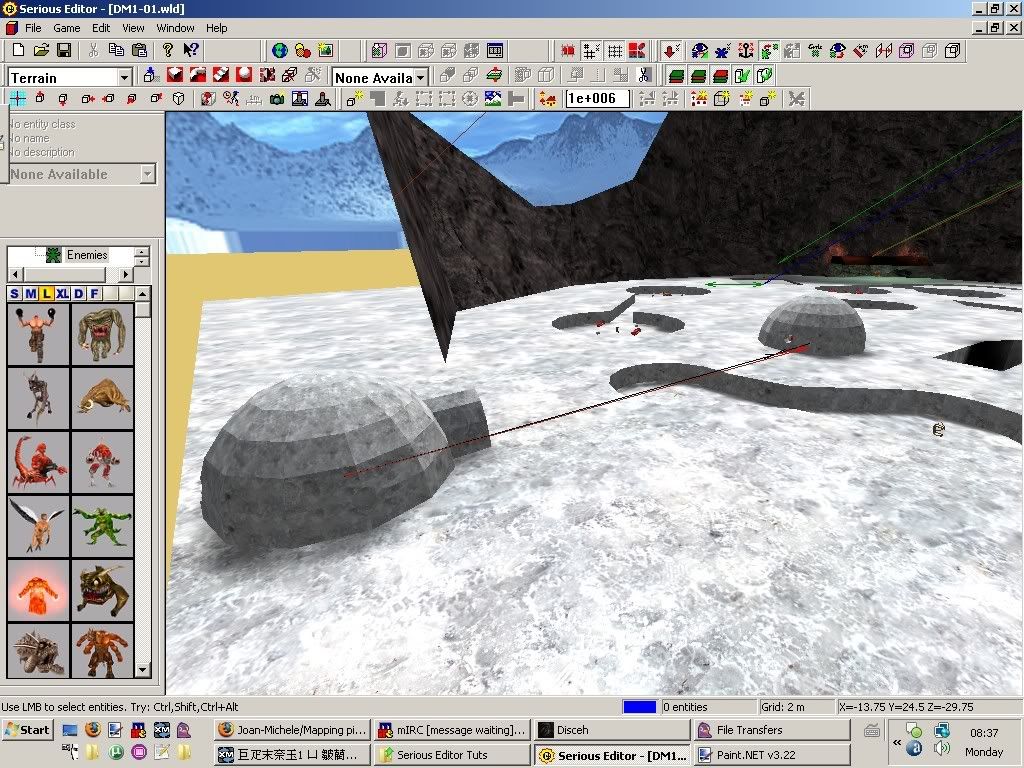Click the mountain landscape icon in toolbar
Viewport: 1024px width, 768px height.
(x=493, y=99)
